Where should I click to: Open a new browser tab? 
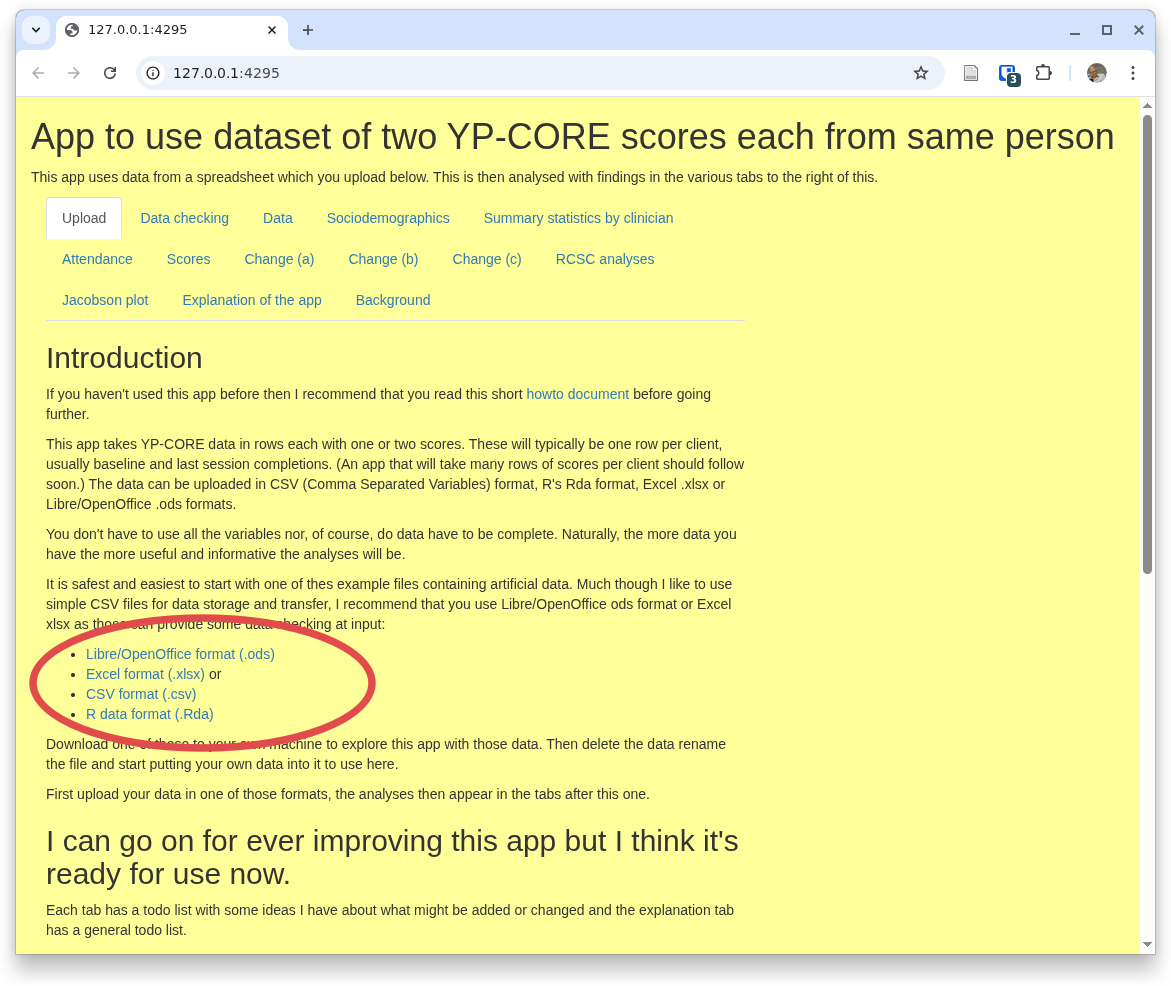[308, 30]
